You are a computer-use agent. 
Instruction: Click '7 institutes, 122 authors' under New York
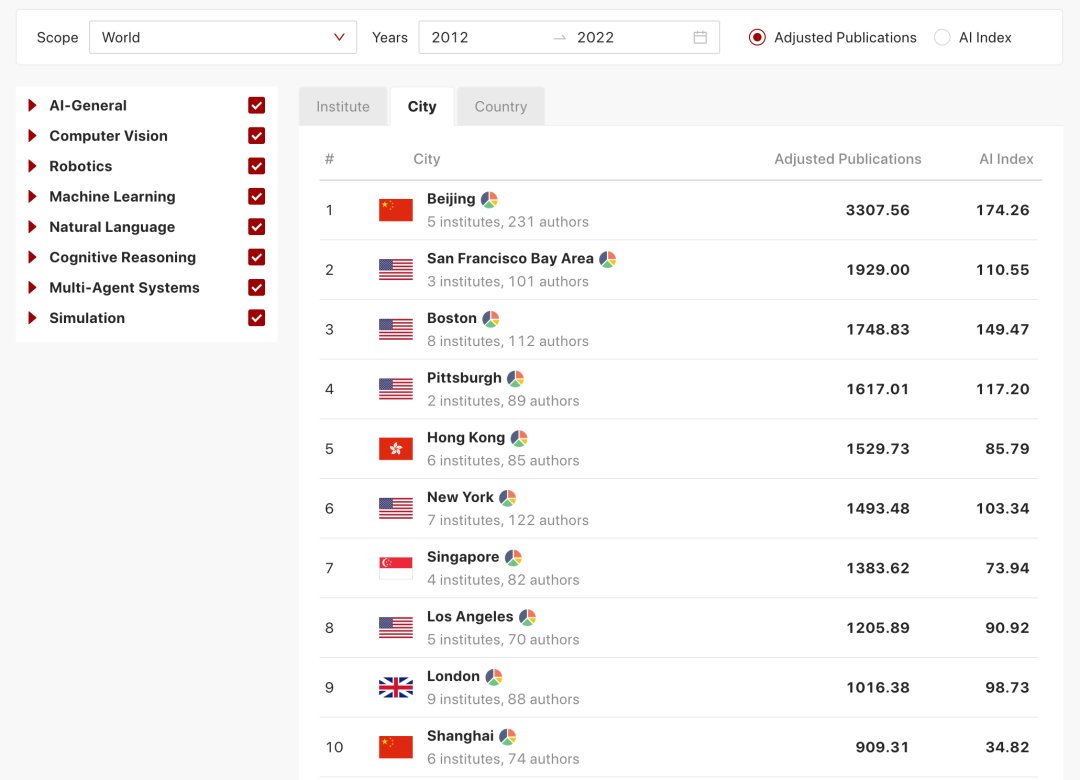pyautogui.click(x=508, y=520)
